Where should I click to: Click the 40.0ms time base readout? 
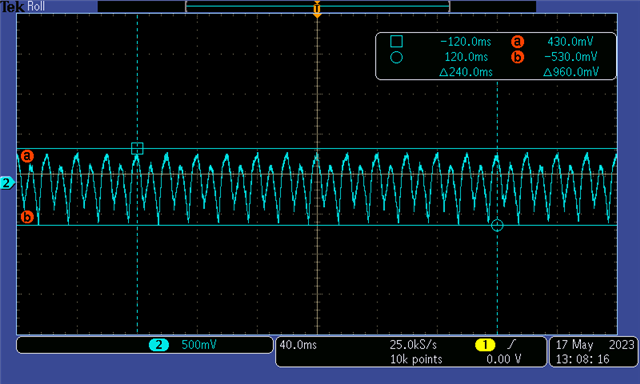298,345
